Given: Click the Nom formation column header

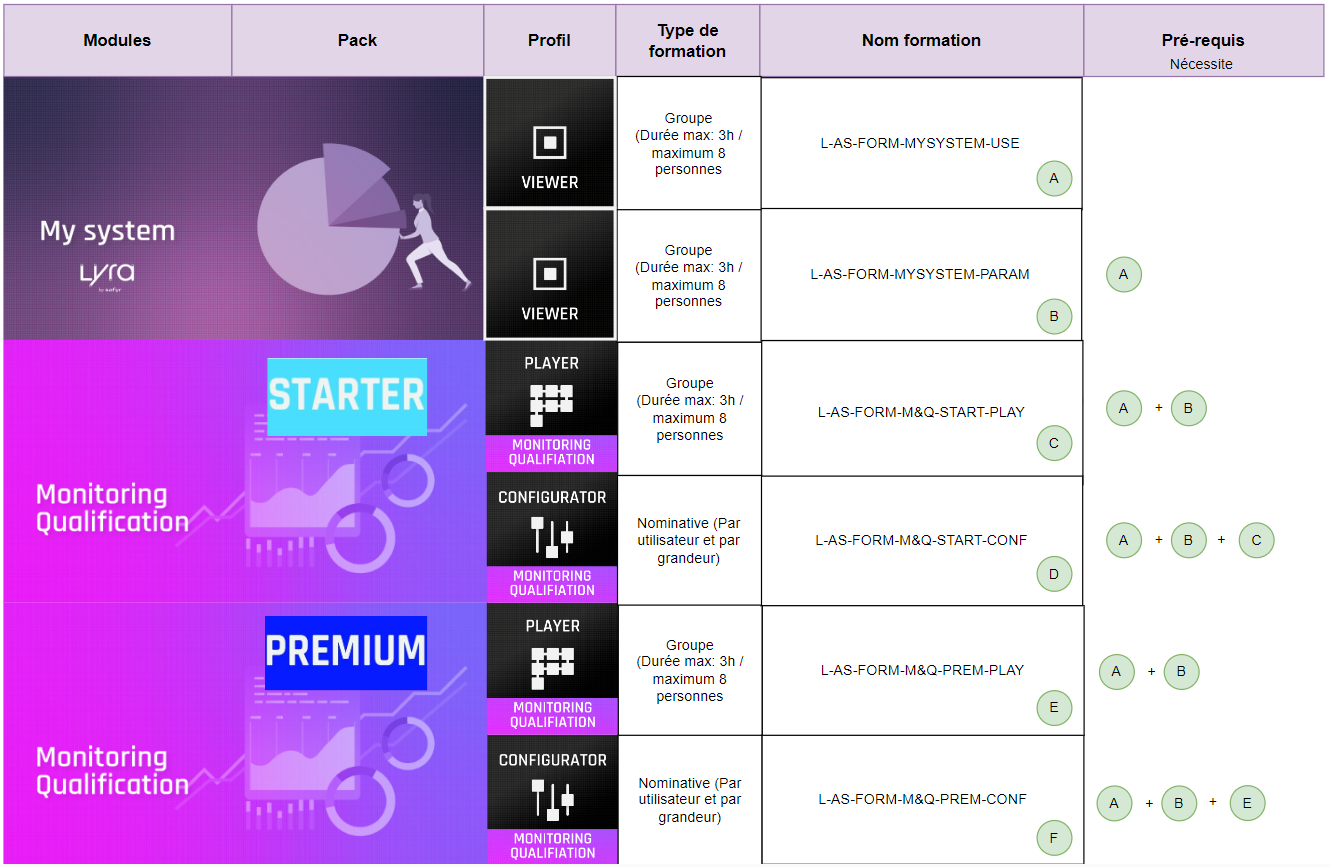Looking at the screenshot, I should 921,41.
